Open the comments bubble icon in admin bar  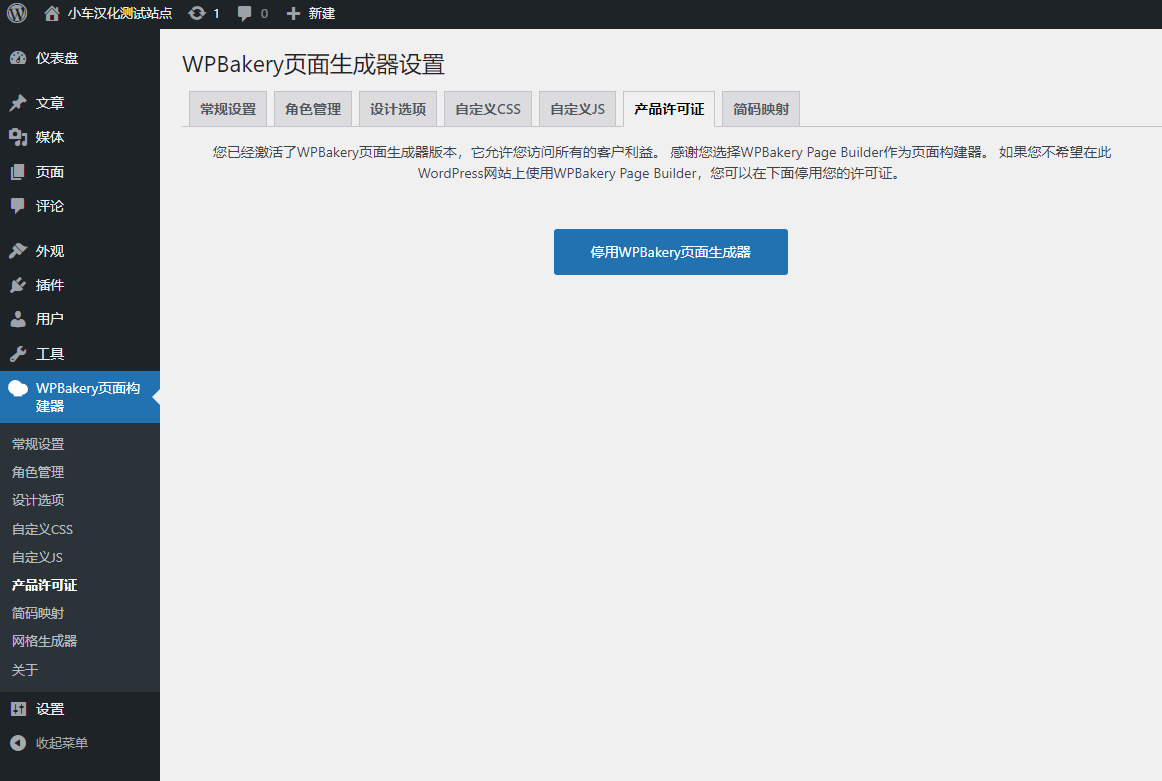(245, 14)
